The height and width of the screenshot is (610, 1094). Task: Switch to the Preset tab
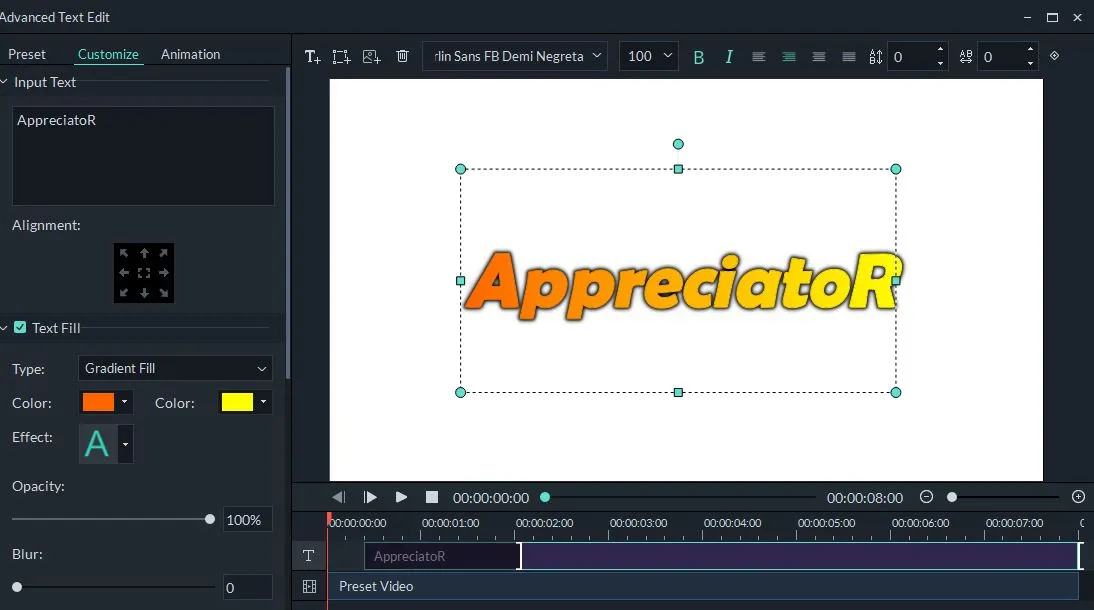[27, 54]
